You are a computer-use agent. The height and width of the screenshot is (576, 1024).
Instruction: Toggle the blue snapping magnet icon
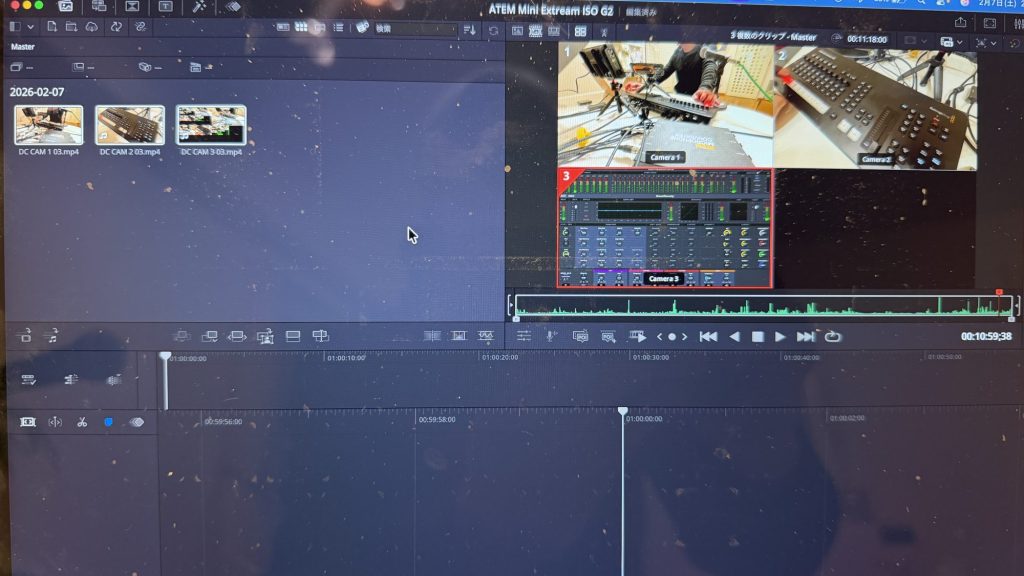pyautogui.click(x=109, y=422)
